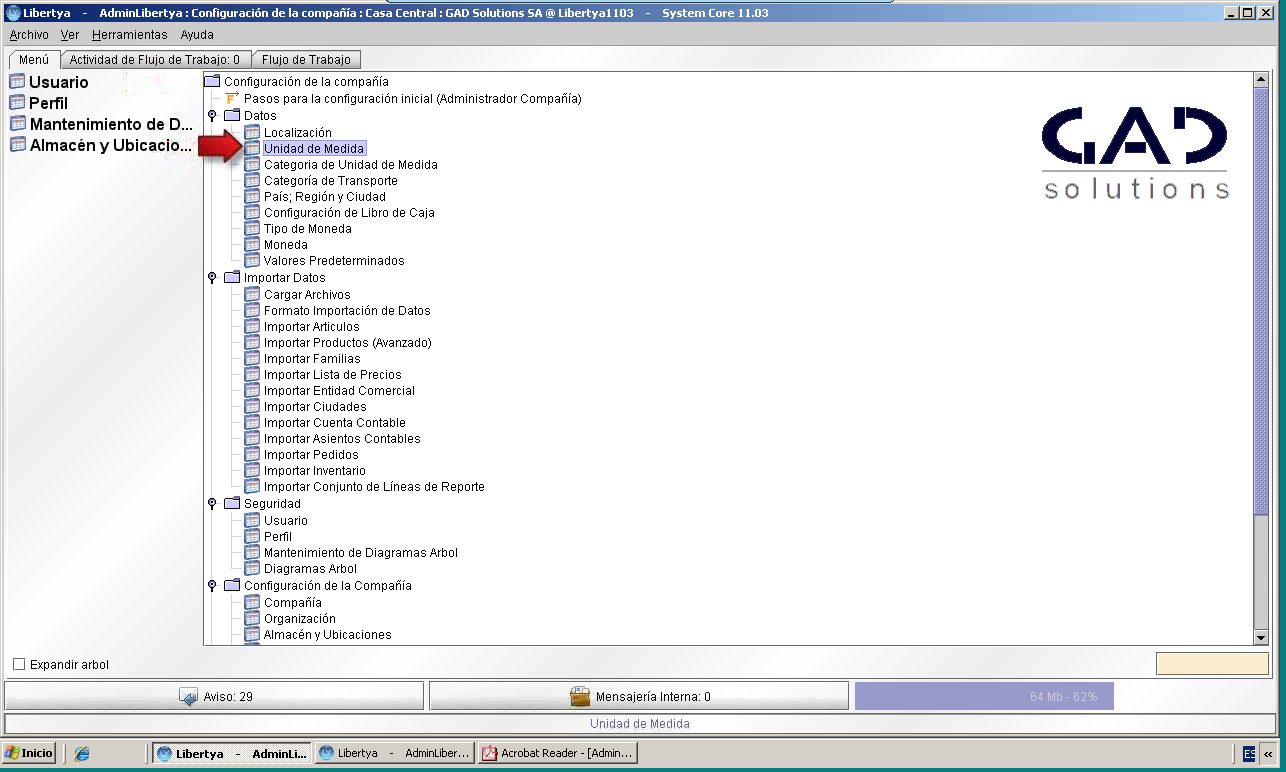Open the Perfil shortcut icon in left bar
This screenshot has height=772, width=1286.
(x=17, y=103)
